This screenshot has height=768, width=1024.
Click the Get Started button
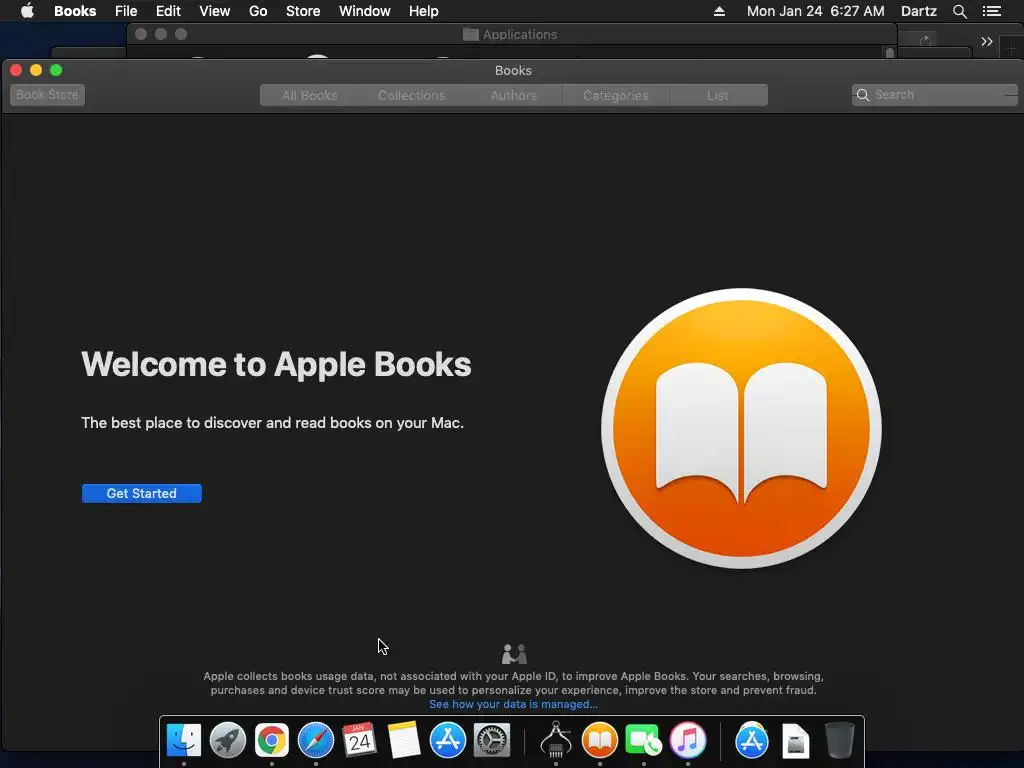click(x=142, y=493)
